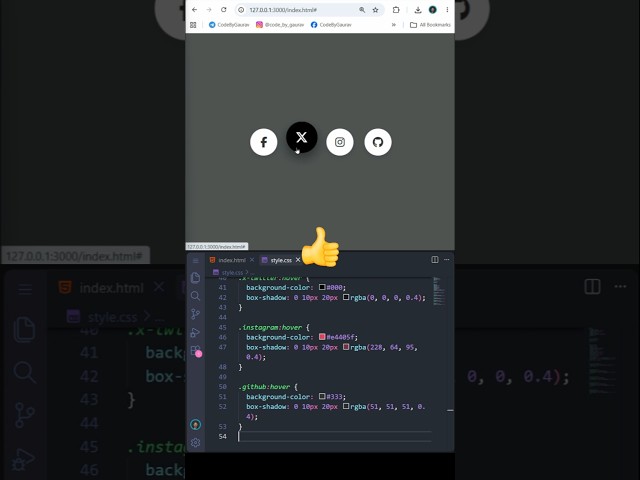Screen dimensions: 640x480
Task: Bookmark this page with the star
Action: [x=376, y=10]
